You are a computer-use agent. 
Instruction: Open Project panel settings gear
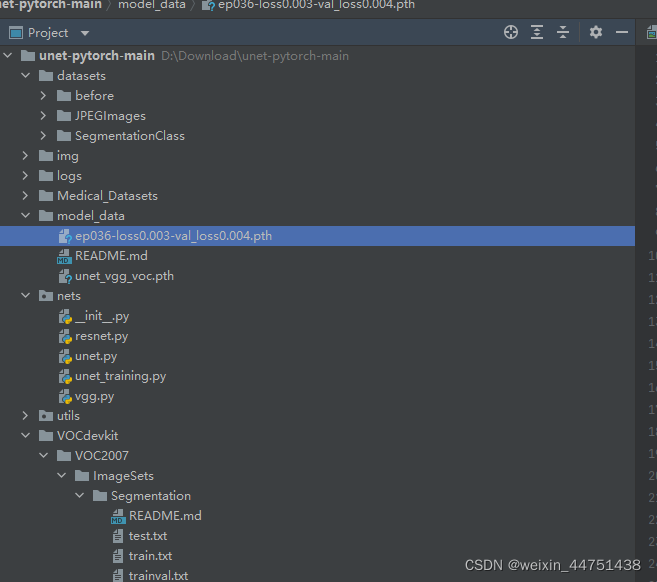pyautogui.click(x=596, y=32)
